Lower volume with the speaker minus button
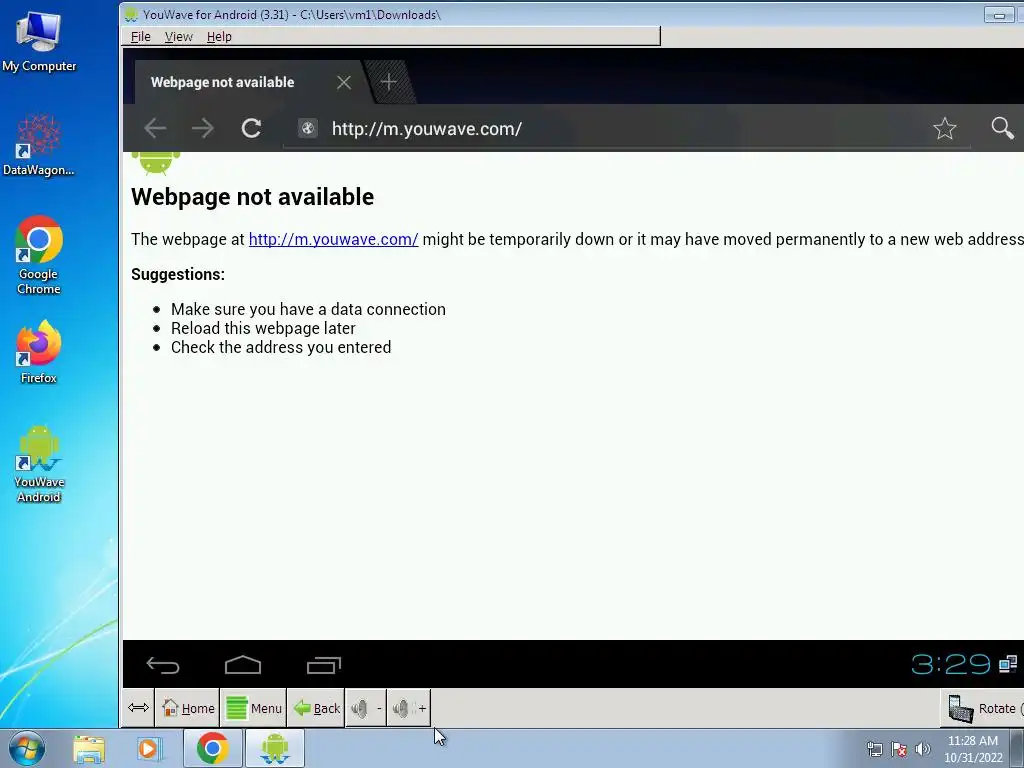The height and width of the screenshot is (768, 1024). point(366,708)
